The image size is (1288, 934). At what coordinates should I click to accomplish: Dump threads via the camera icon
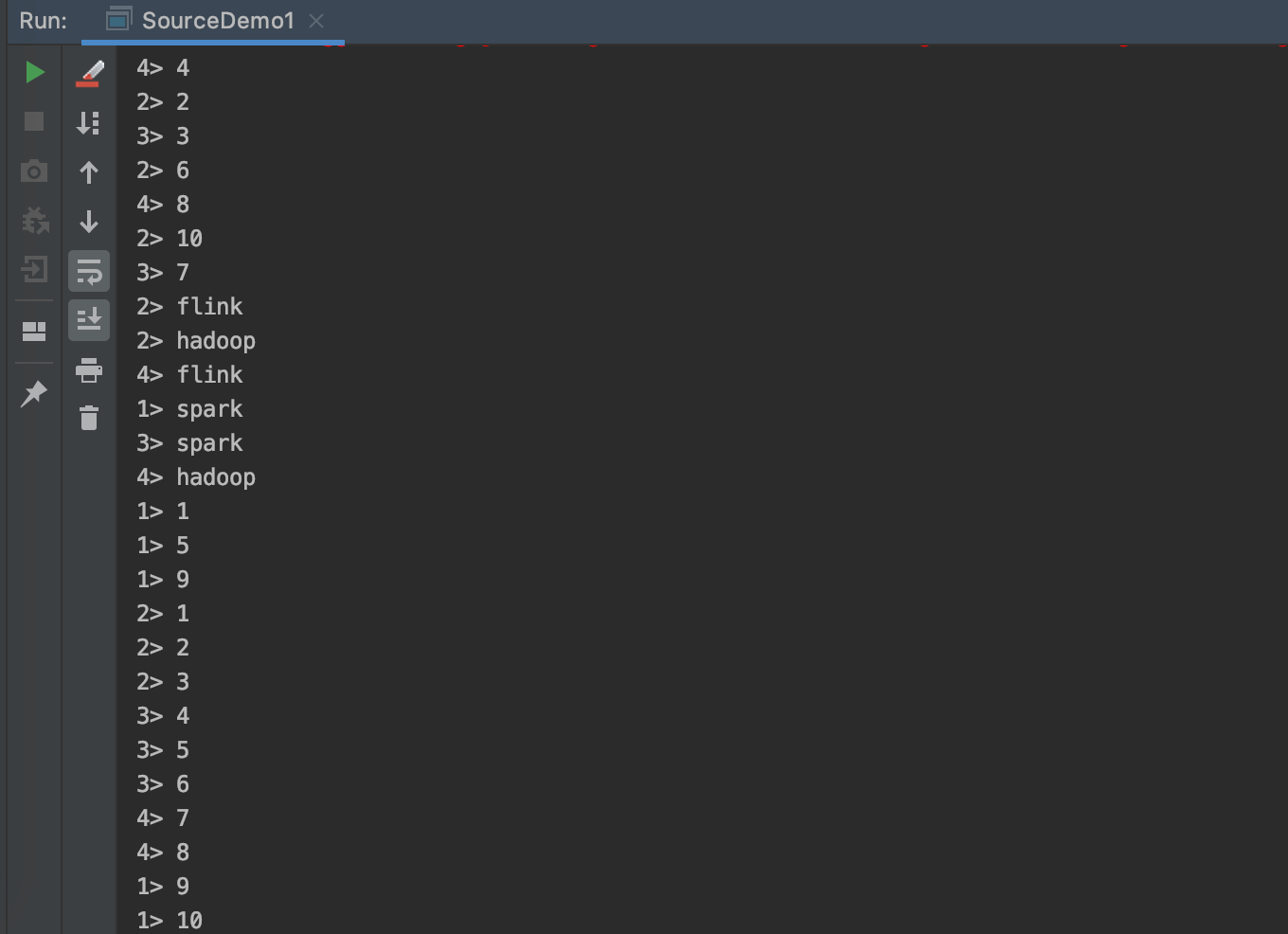pos(34,171)
